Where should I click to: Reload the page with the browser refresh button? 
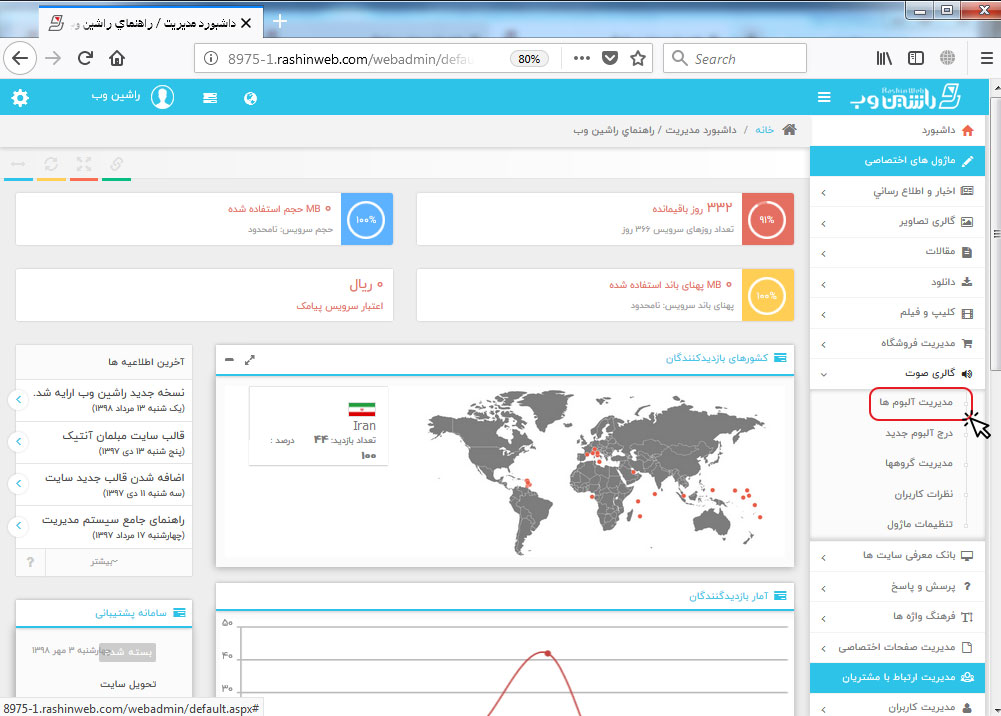coord(85,58)
